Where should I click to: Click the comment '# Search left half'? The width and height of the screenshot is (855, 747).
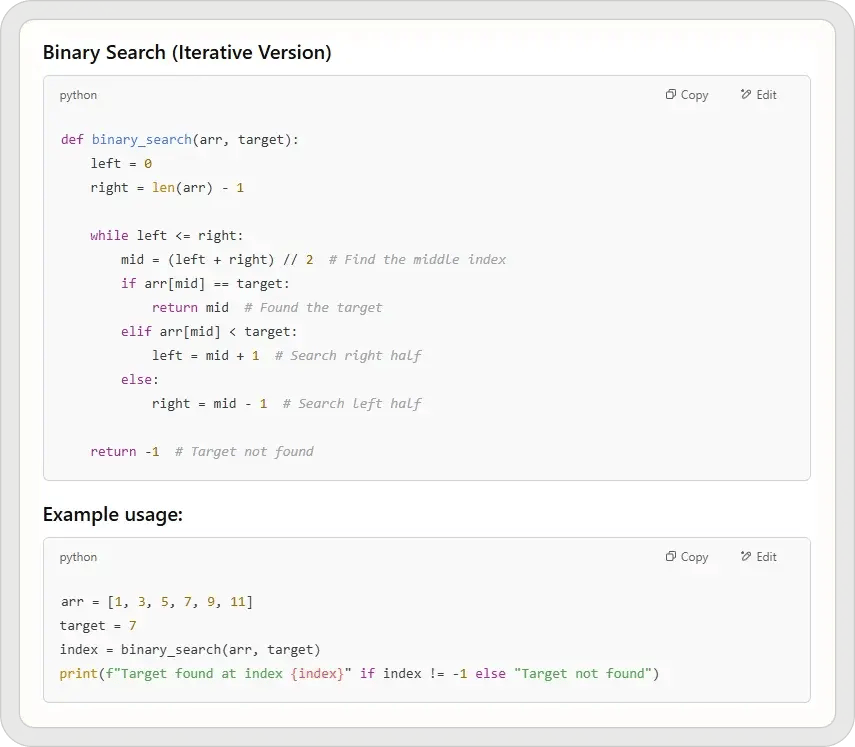click(352, 403)
